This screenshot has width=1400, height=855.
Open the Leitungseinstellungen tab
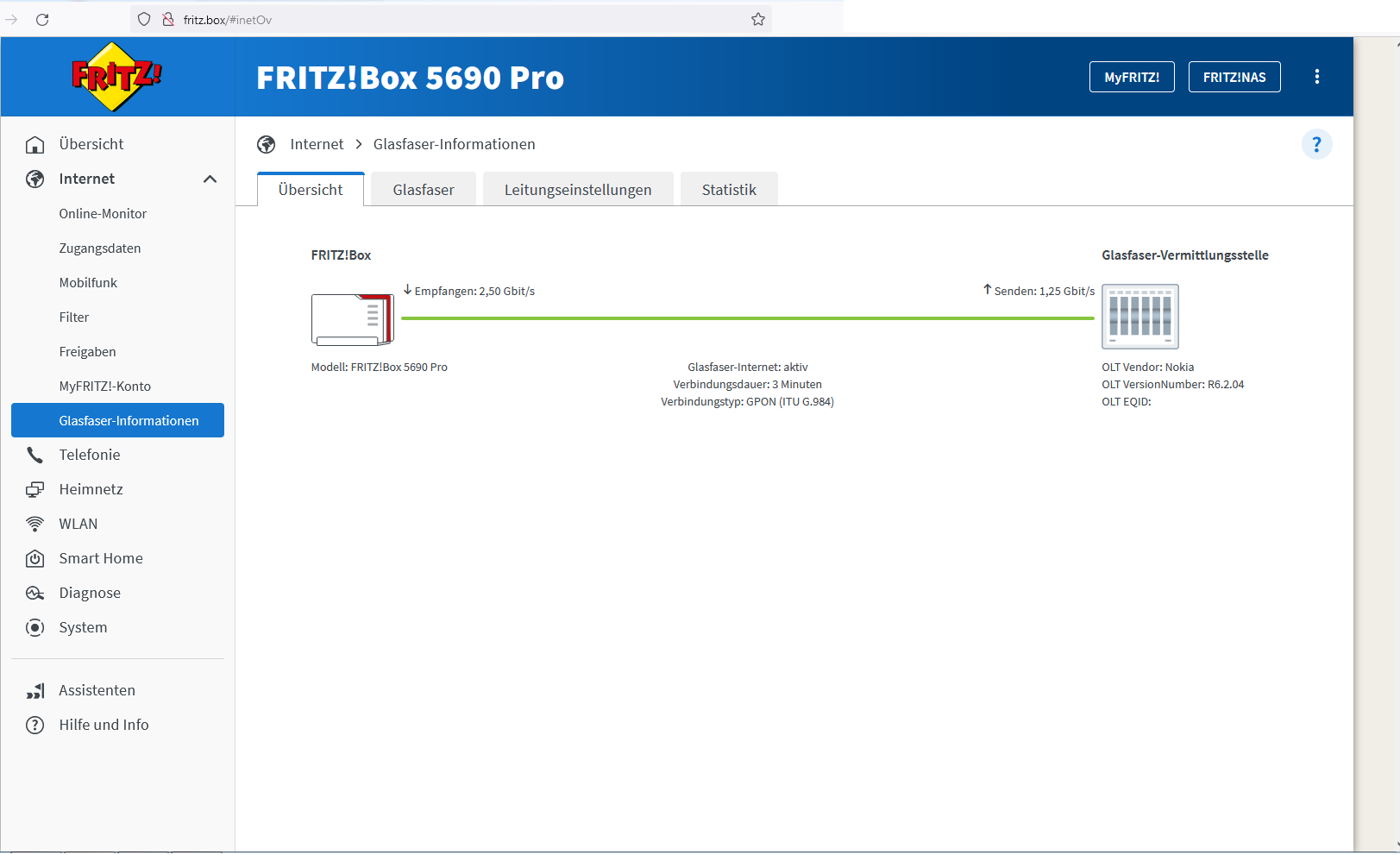coord(578,190)
